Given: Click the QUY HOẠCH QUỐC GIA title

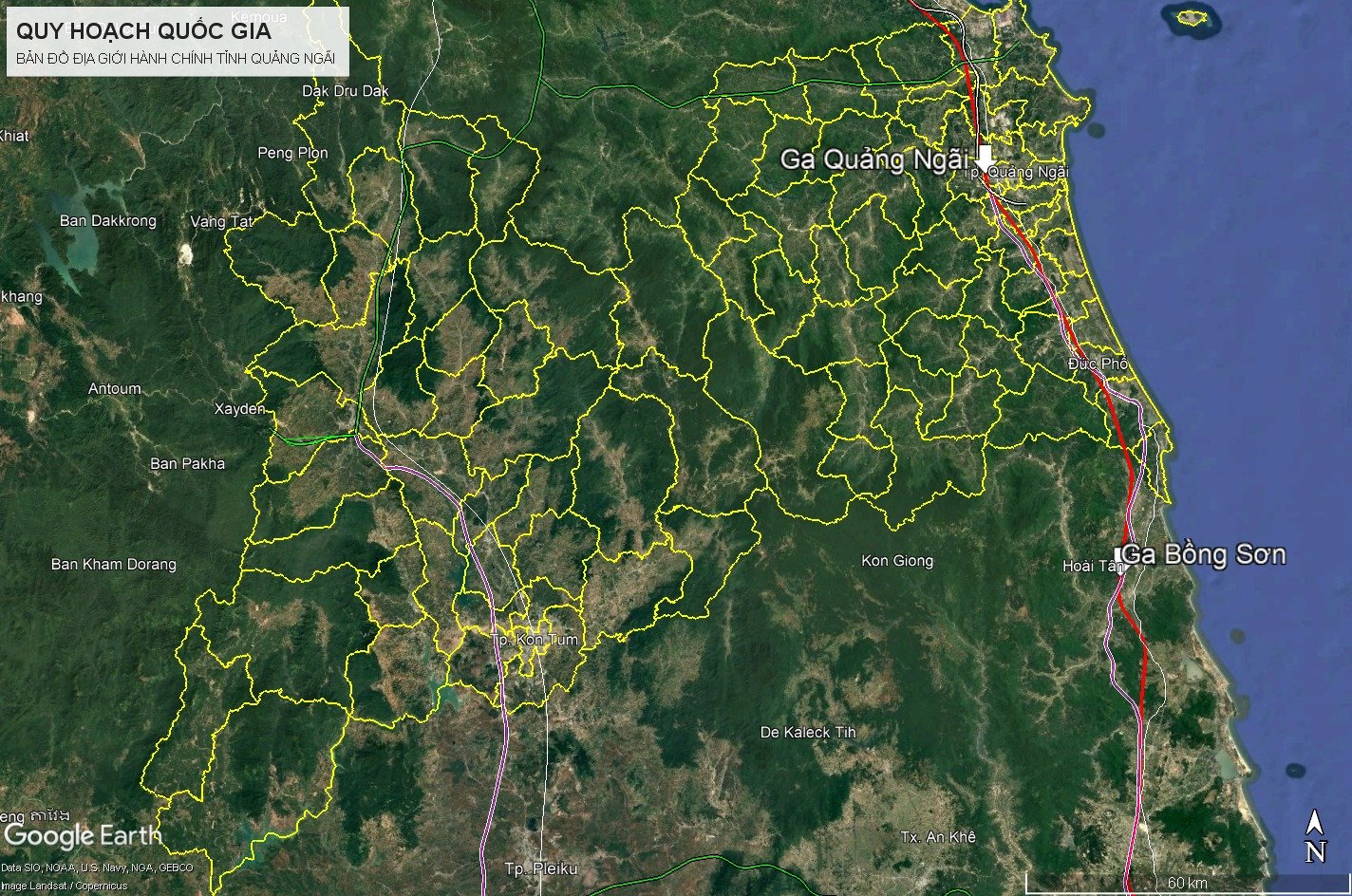Looking at the screenshot, I should click(143, 31).
